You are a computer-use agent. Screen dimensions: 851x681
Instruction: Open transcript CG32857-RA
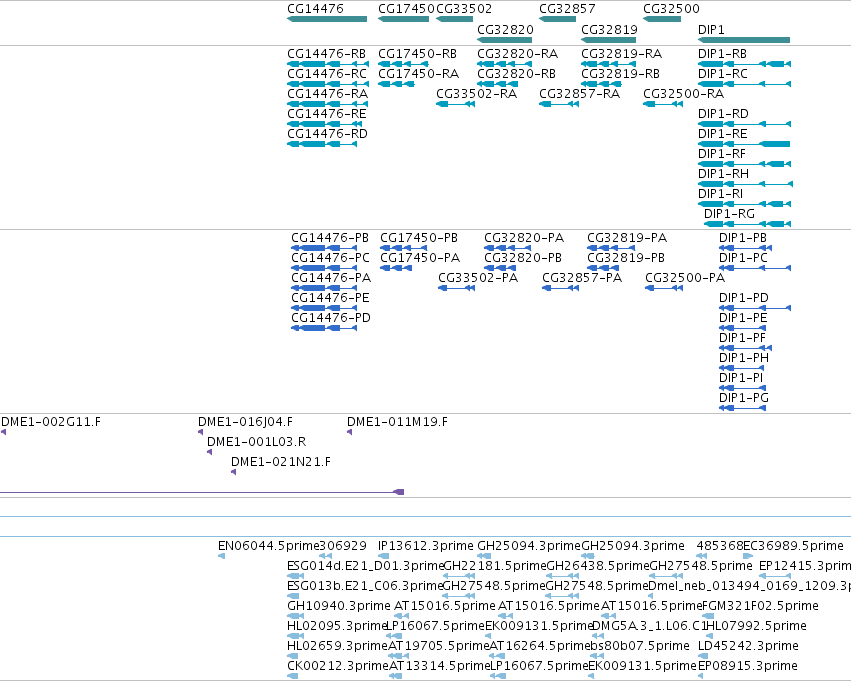(x=580, y=94)
